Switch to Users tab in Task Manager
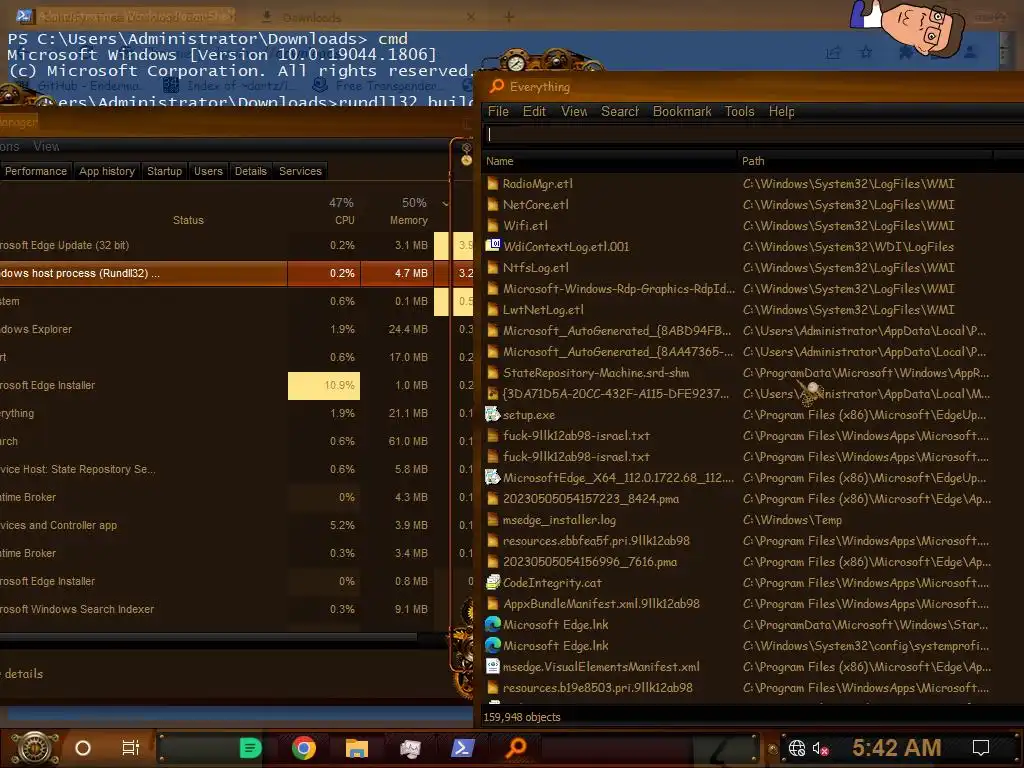The image size is (1024, 768). (208, 171)
